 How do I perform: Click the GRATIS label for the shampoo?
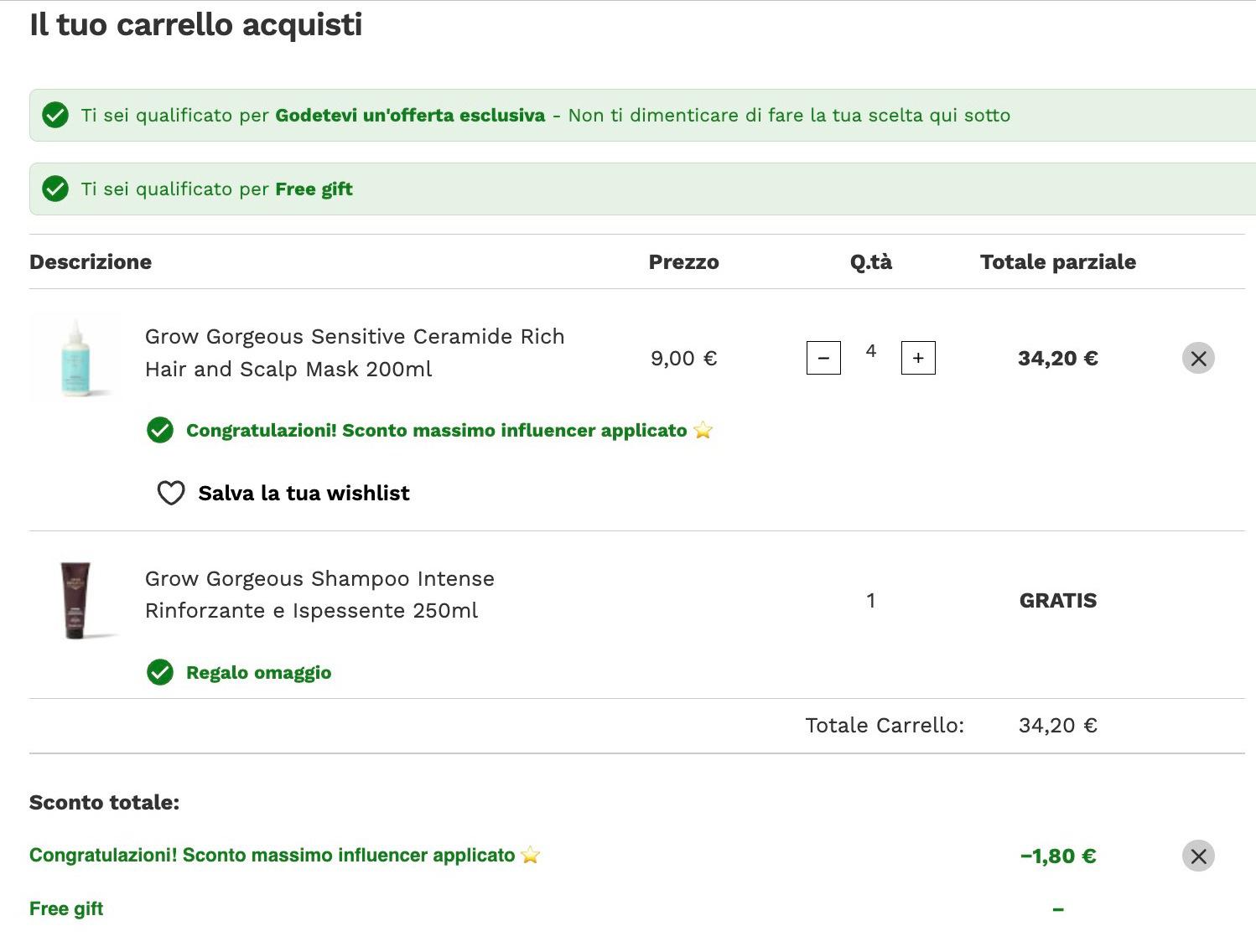tap(1058, 601)
